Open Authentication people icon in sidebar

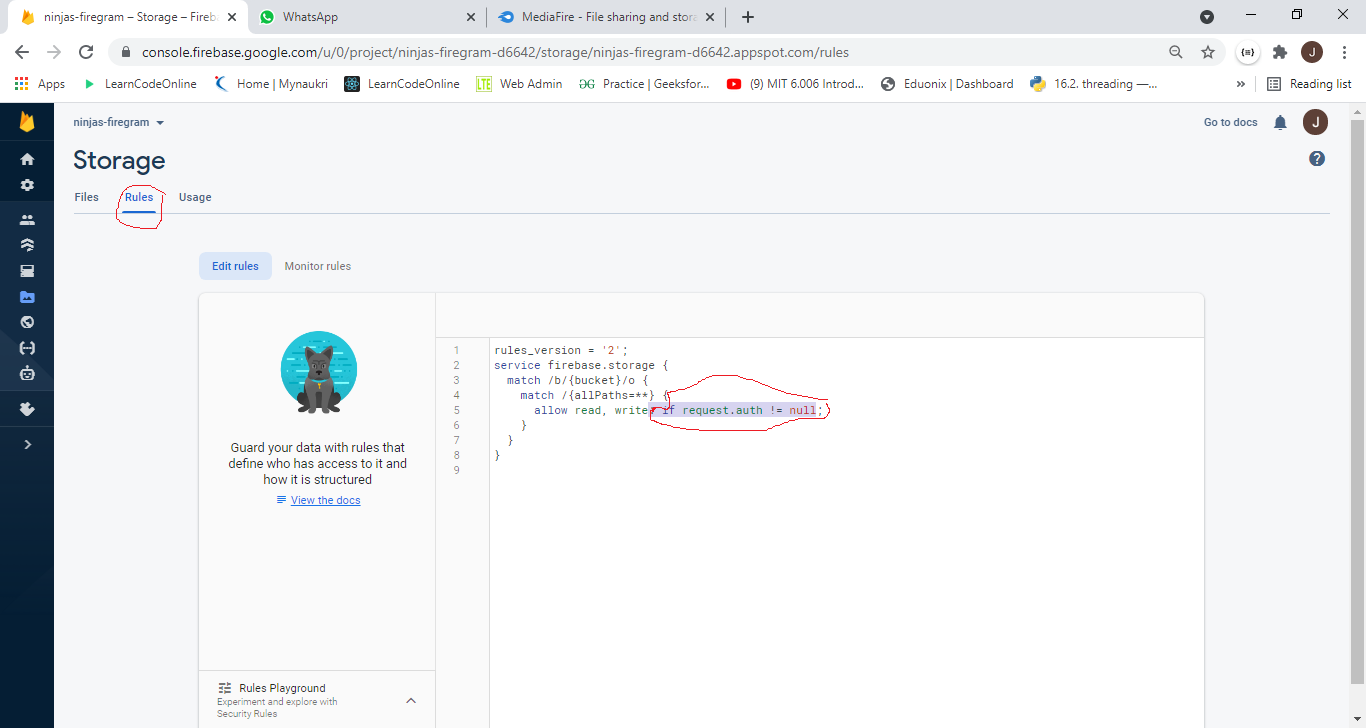click(27, 220)
